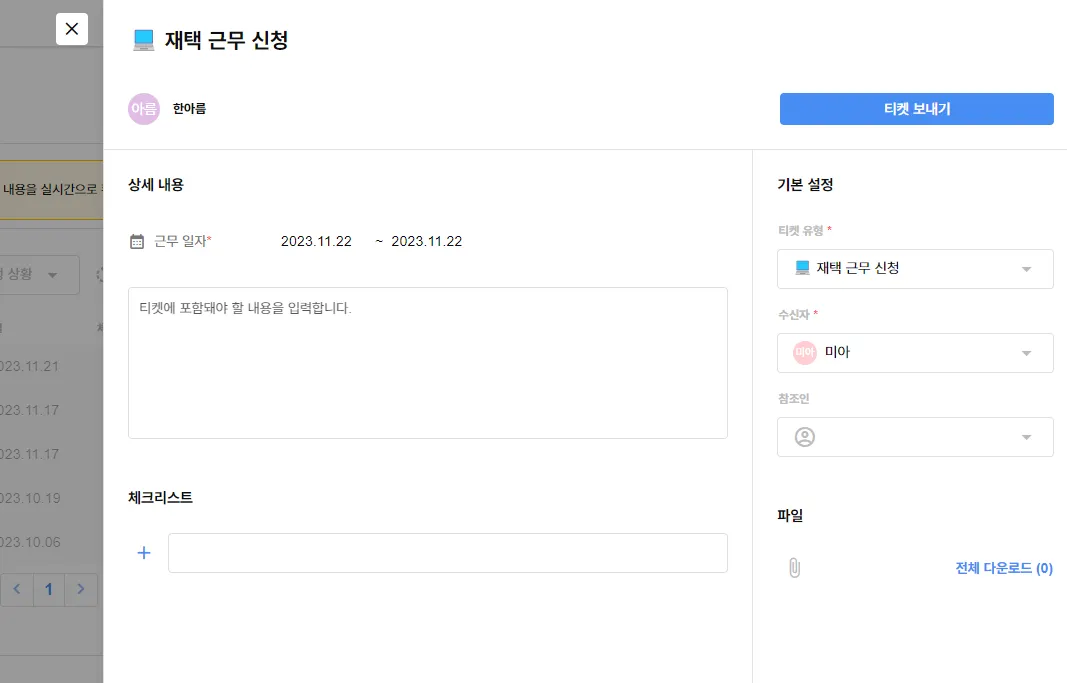Click the laptop icon beside 재택 근무 신청 title
Viewport: 1067px width, 683px height.
click(144, 40)
